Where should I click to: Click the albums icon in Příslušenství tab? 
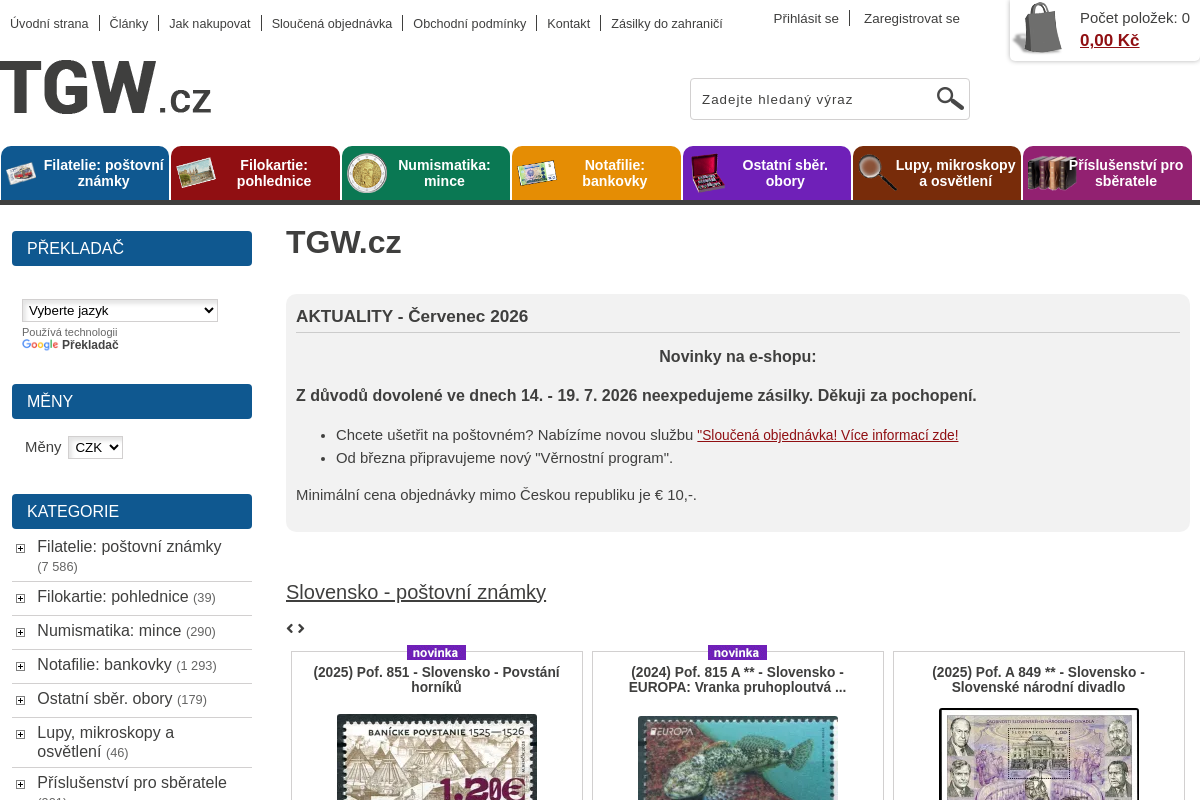1050,173
